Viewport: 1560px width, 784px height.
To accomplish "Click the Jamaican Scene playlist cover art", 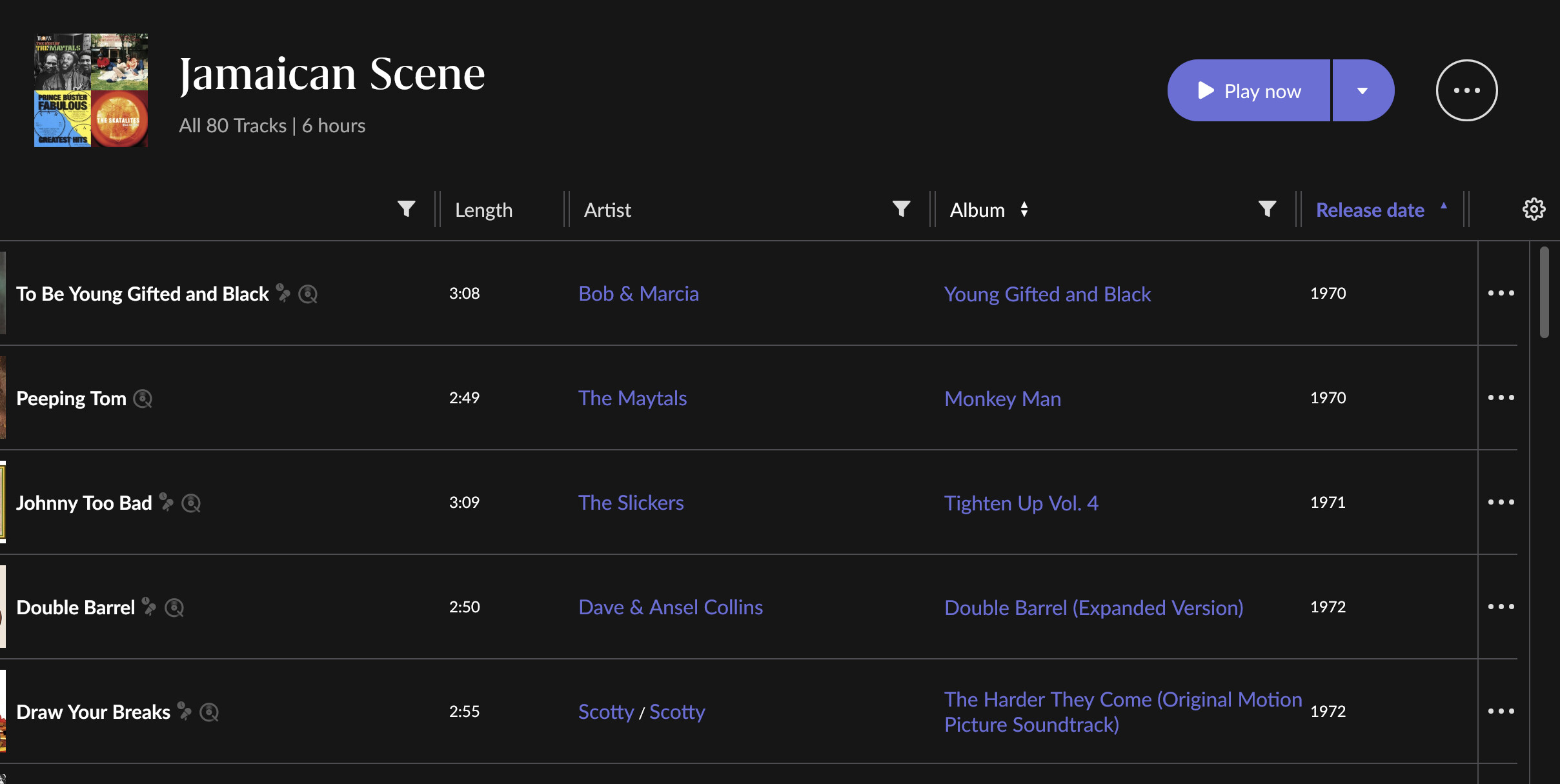I will tap(91, 90).
